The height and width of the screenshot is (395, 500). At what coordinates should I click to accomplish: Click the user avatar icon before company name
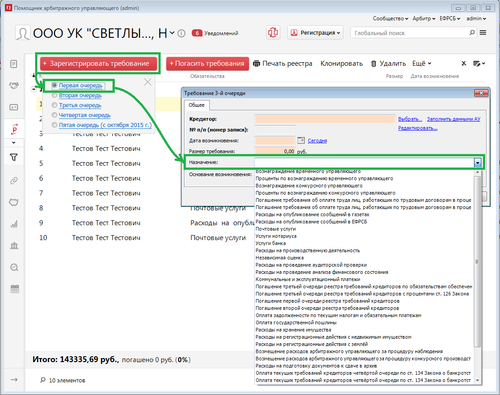pyautogui.click(x=23, y=33)
